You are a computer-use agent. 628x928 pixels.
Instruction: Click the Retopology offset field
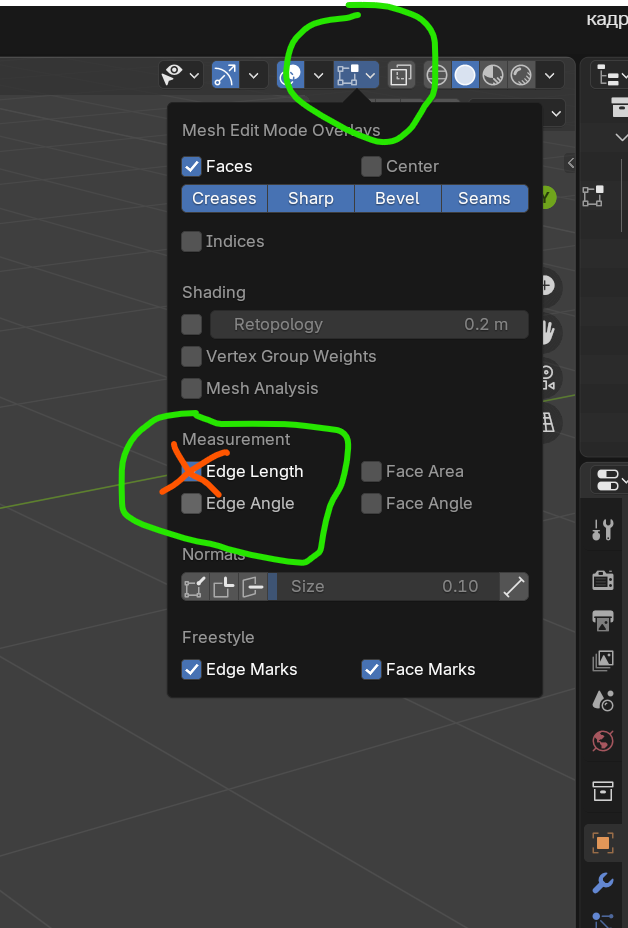(x=370, y=325)
